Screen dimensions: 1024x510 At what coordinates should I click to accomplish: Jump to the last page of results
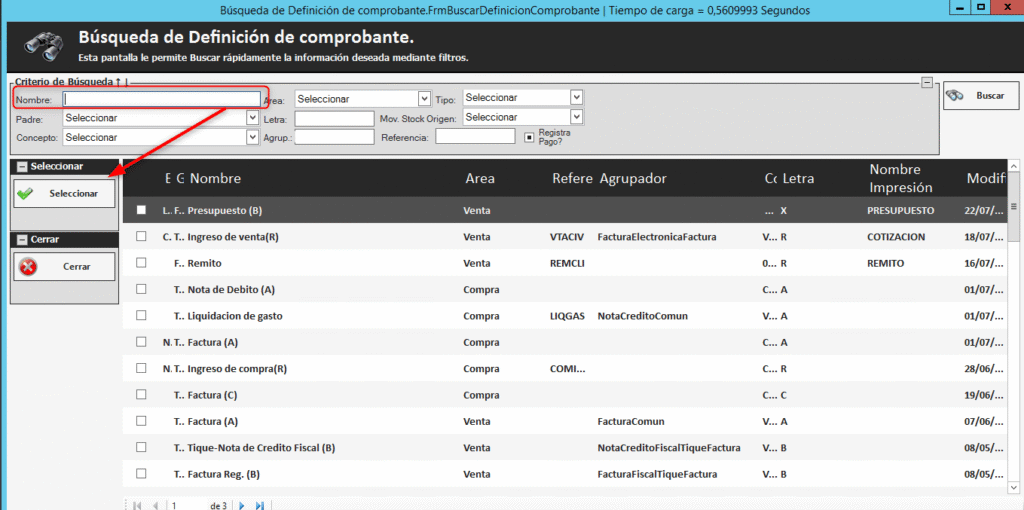tap(259, 505)
